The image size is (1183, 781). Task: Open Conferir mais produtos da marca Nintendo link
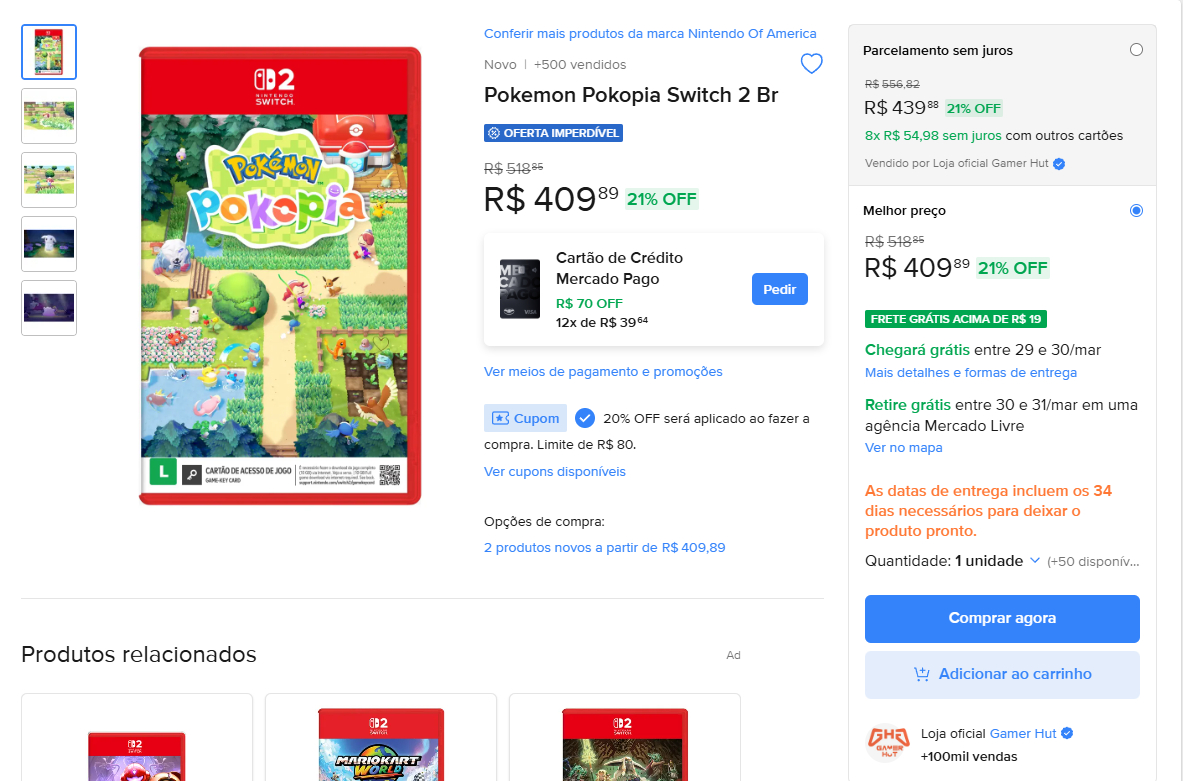650,33
